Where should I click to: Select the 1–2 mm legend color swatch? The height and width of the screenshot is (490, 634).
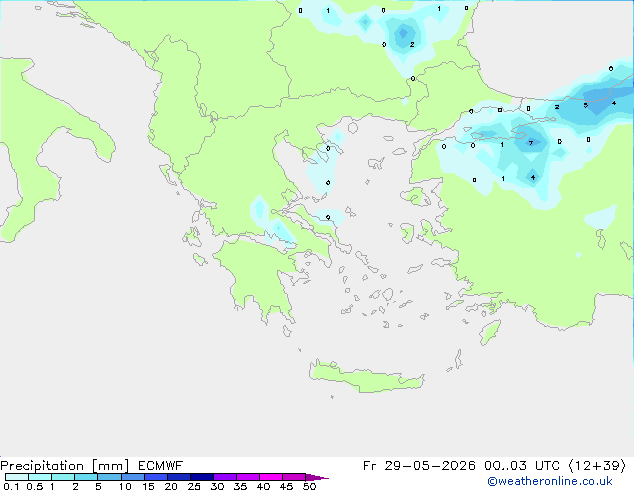coord(63,477)
